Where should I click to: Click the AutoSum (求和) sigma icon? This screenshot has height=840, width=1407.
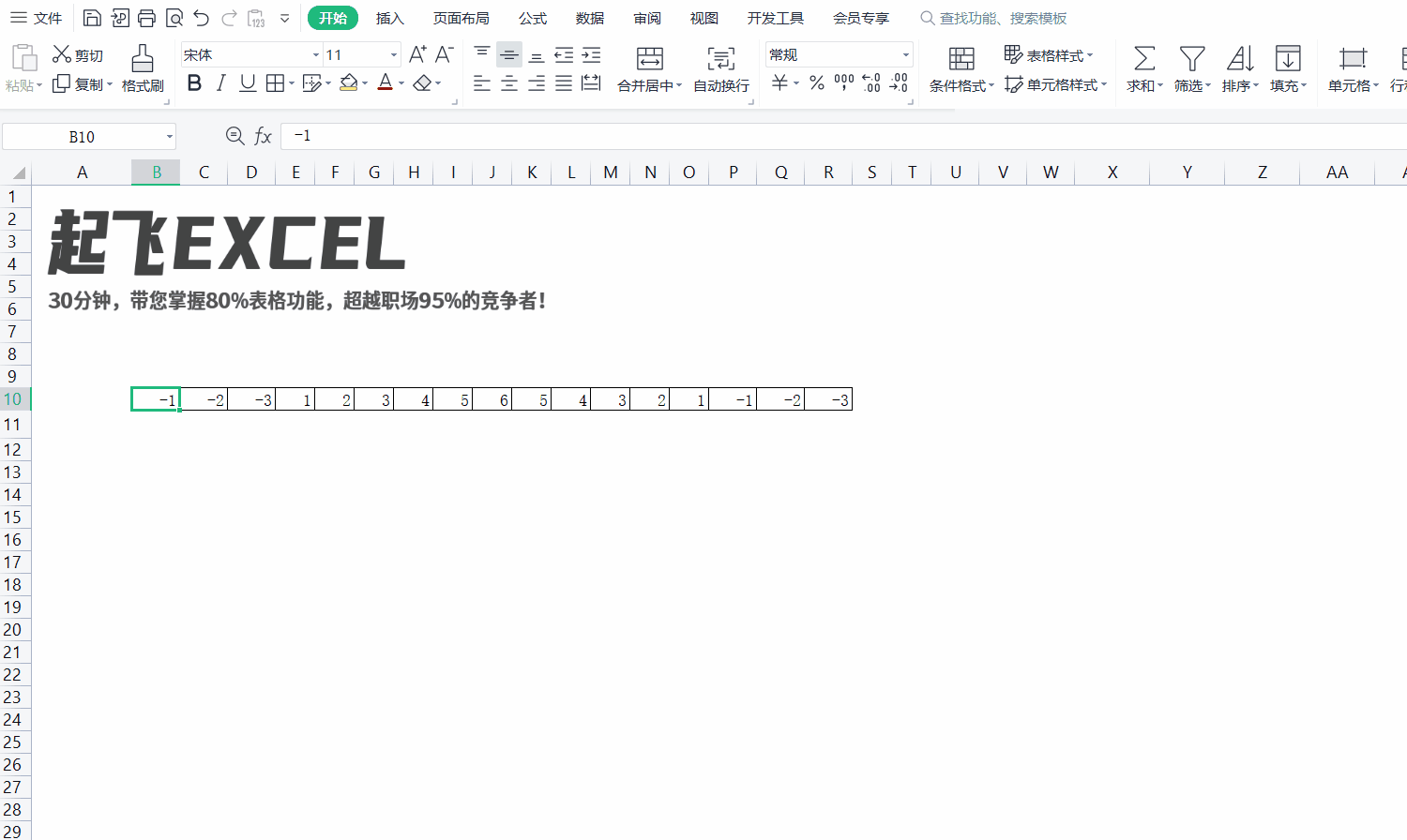(1144, 58)
